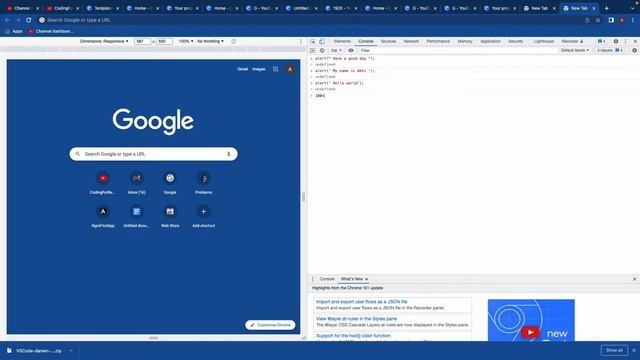Open DevTools settings gear in top bar

point(616,41)
